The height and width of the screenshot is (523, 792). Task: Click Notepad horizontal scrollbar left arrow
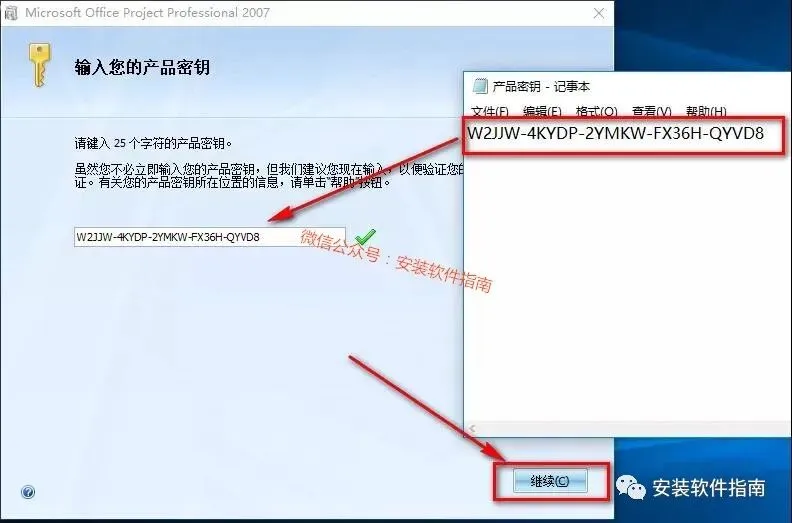pos(472,429)
